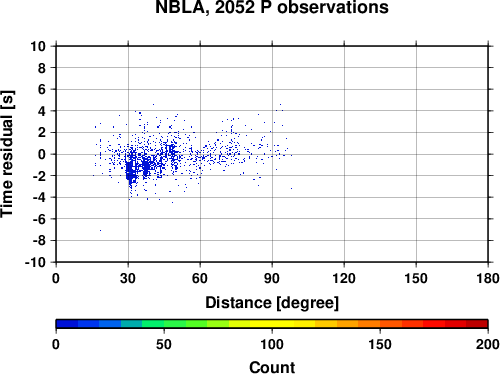
Task: Click y-axis tick label '-2'
Action: click(39, 176)
